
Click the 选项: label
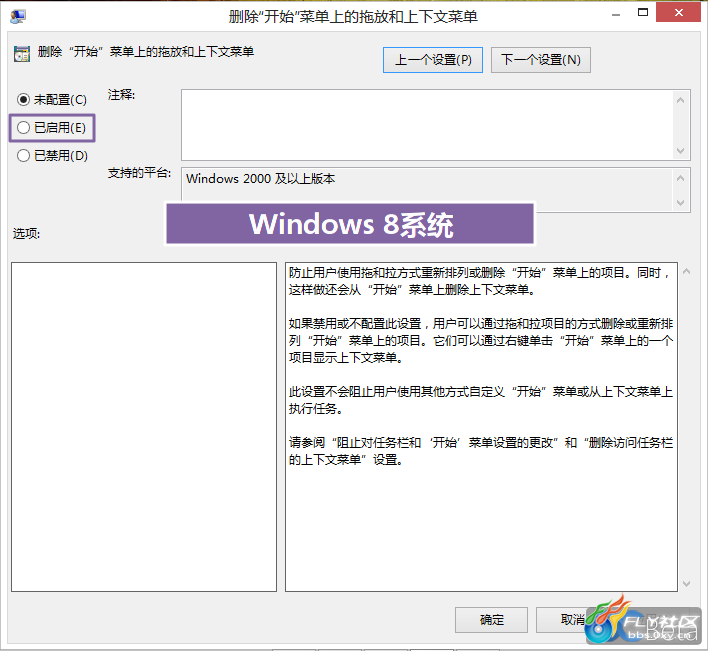click(26, 233)
